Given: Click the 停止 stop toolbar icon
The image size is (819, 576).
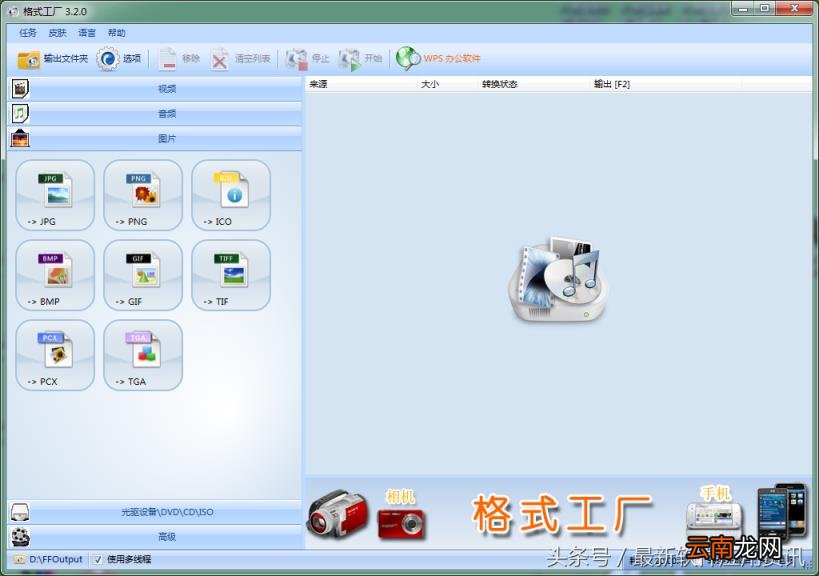Looking at the screenshot, I should [x=296, y=59].
